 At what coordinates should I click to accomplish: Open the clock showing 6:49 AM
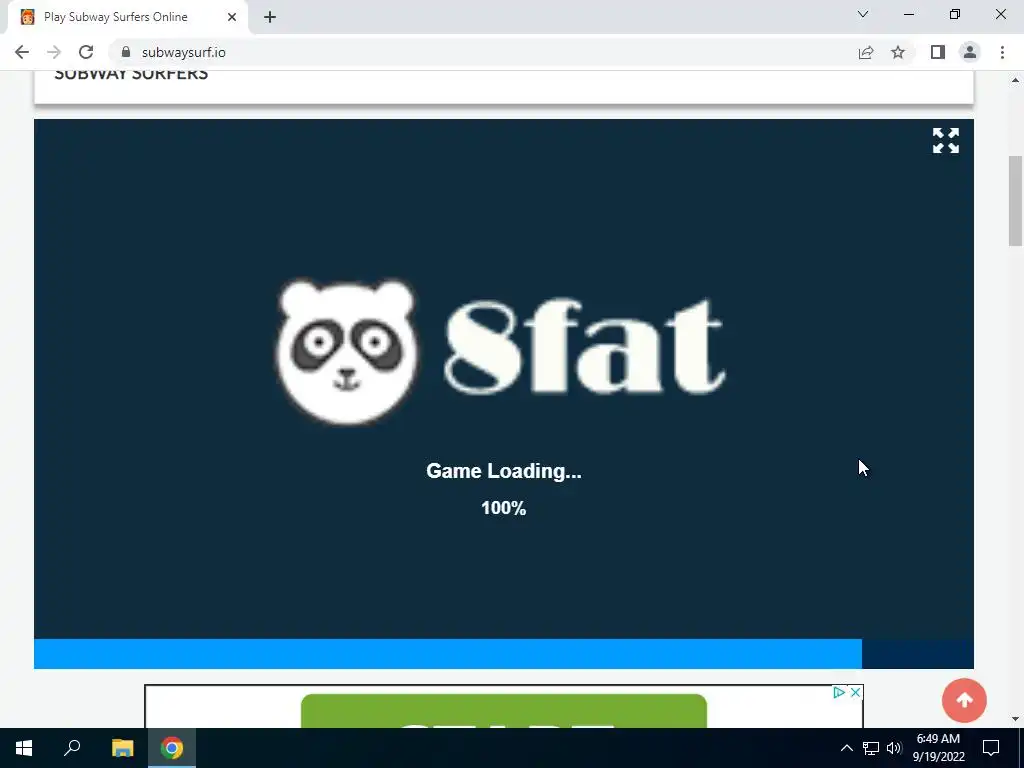tap(938, 748)
